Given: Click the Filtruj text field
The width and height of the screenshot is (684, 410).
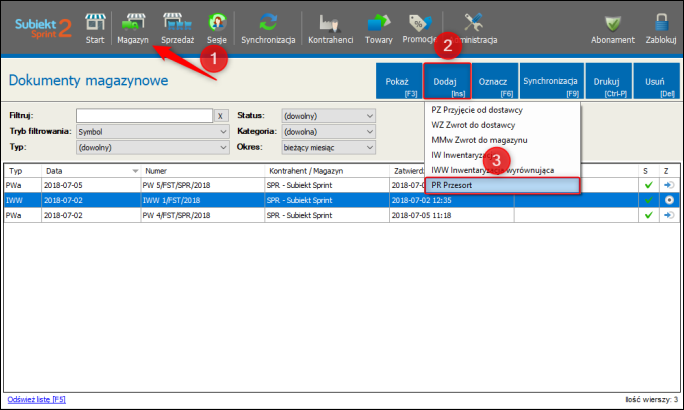Looking at the screenshot, I should point(144,116).
